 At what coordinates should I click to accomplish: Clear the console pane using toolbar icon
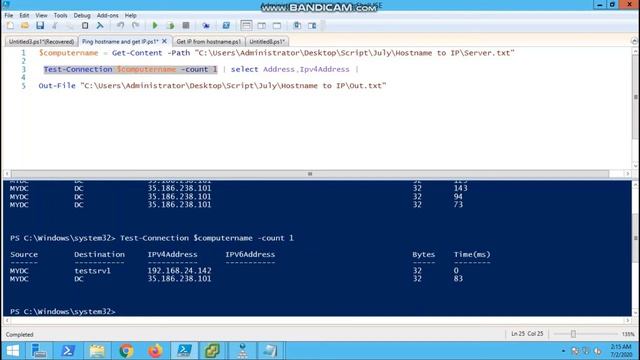pyautogui.click(x=100, y=26)
